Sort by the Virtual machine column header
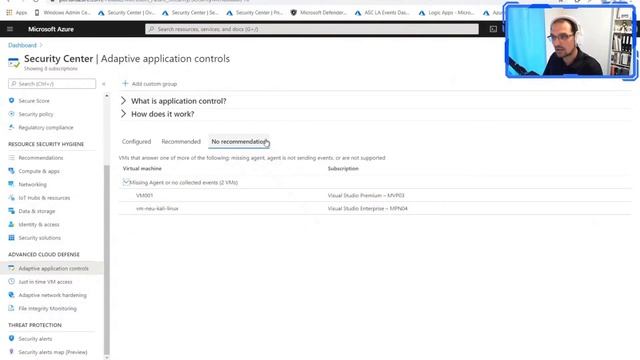The height and width of the screenshot is (360, 640). point(142,168)
